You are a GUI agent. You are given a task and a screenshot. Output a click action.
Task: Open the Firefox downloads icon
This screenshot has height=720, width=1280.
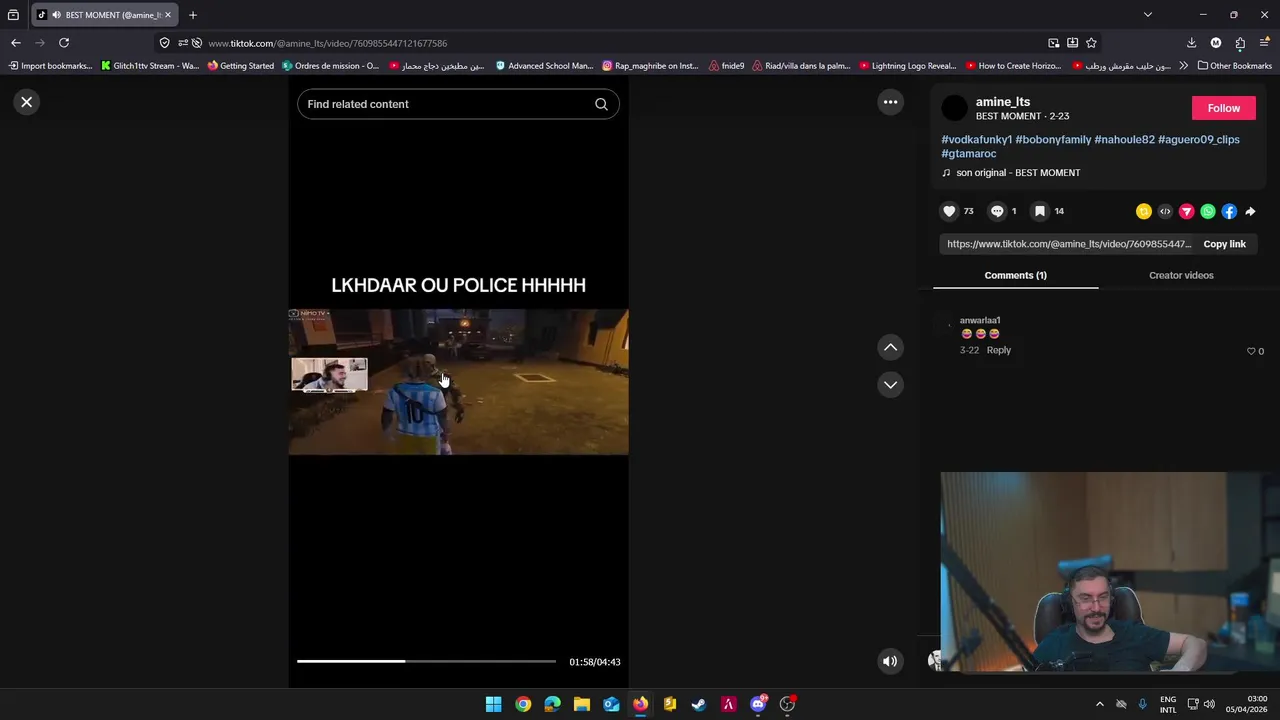pos(1191,43)
